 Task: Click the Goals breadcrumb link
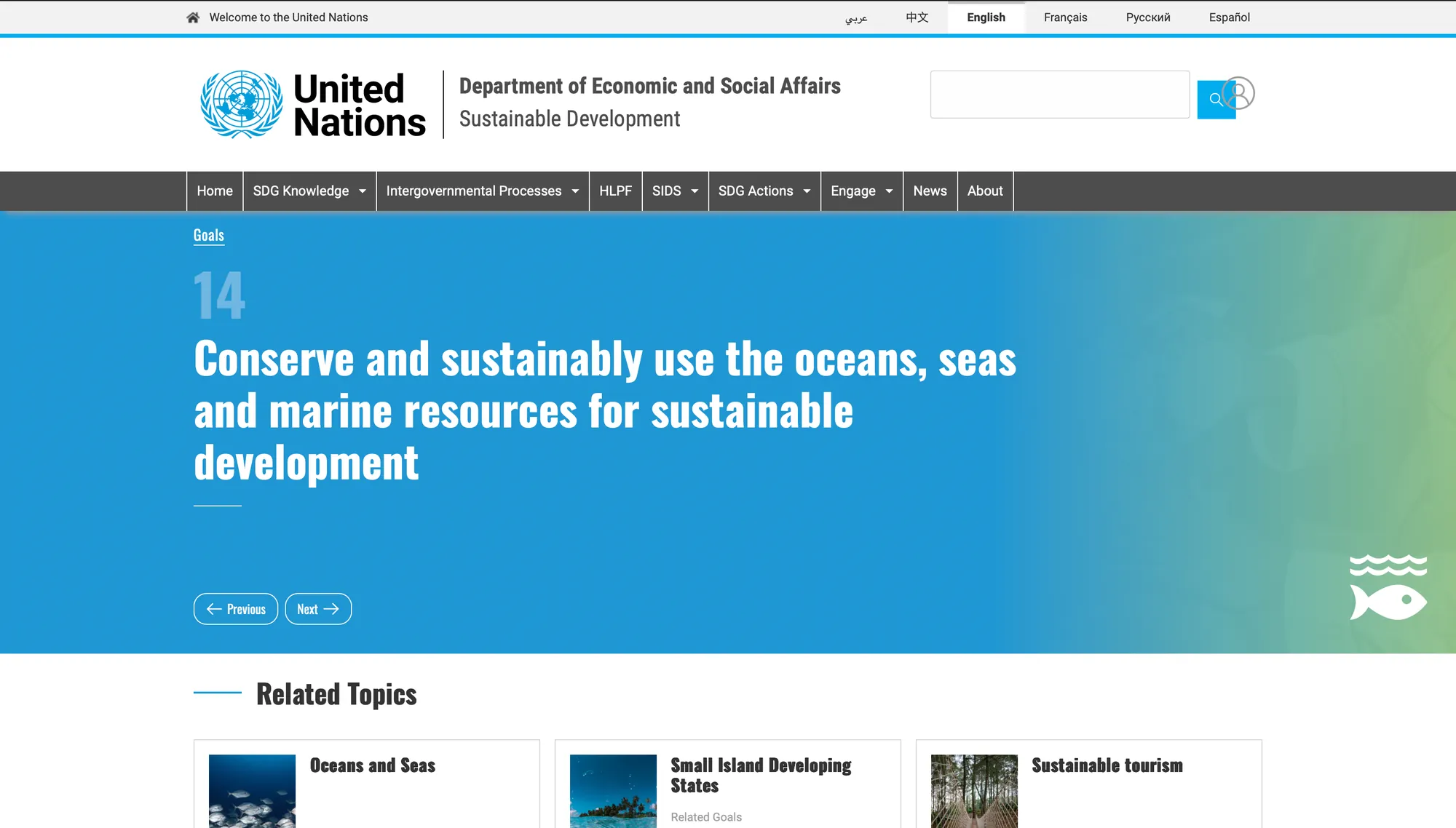[x=209, y=235]
